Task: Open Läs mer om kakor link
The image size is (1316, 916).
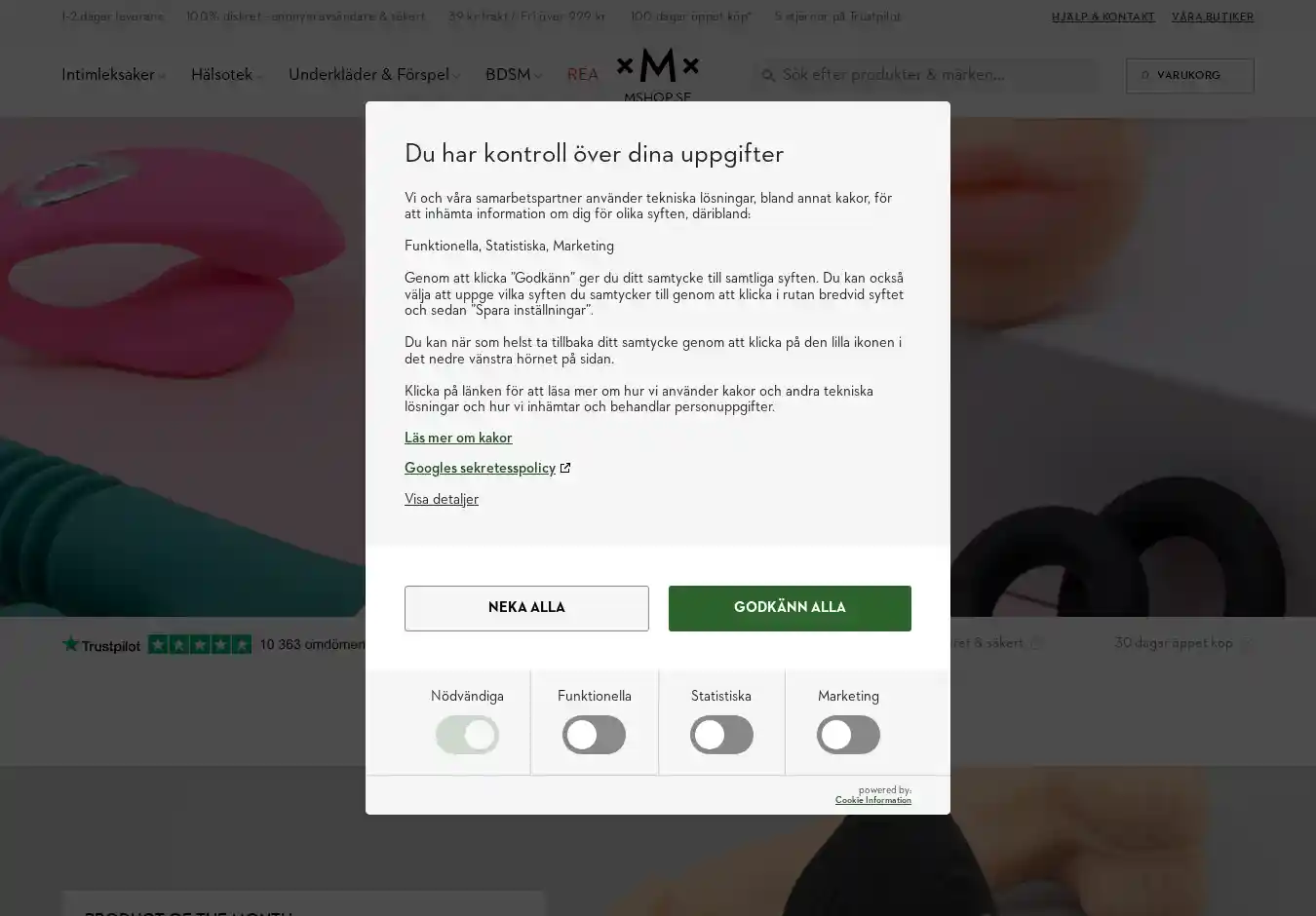Action: pos(458,438)
